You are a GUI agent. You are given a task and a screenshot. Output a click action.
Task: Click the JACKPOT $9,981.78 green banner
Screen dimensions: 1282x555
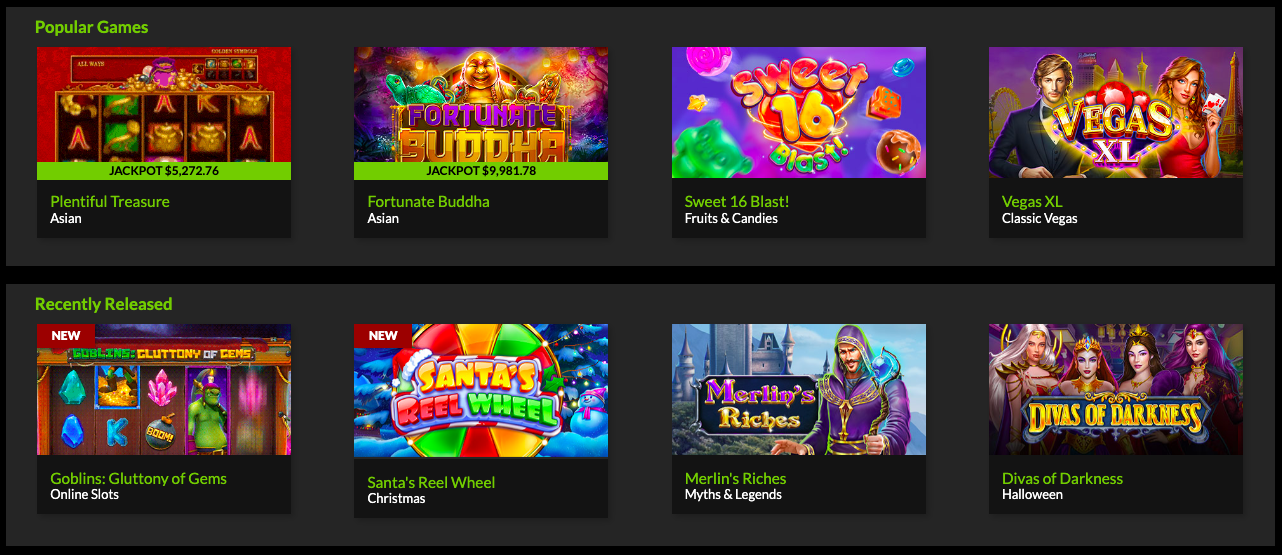[x=481, y=171]
